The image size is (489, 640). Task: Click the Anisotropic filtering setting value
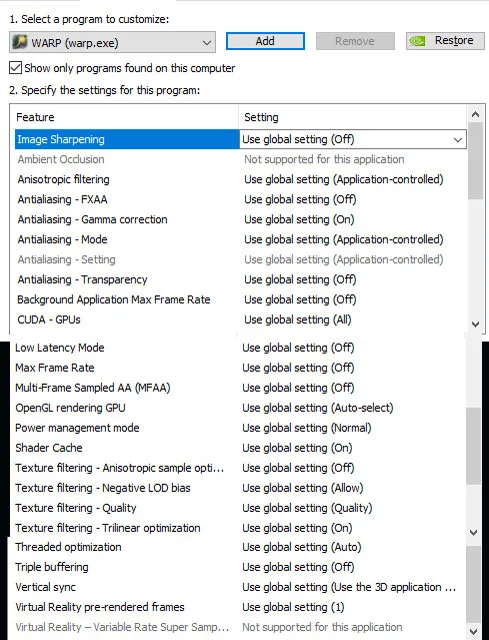[x=344, y=179]
